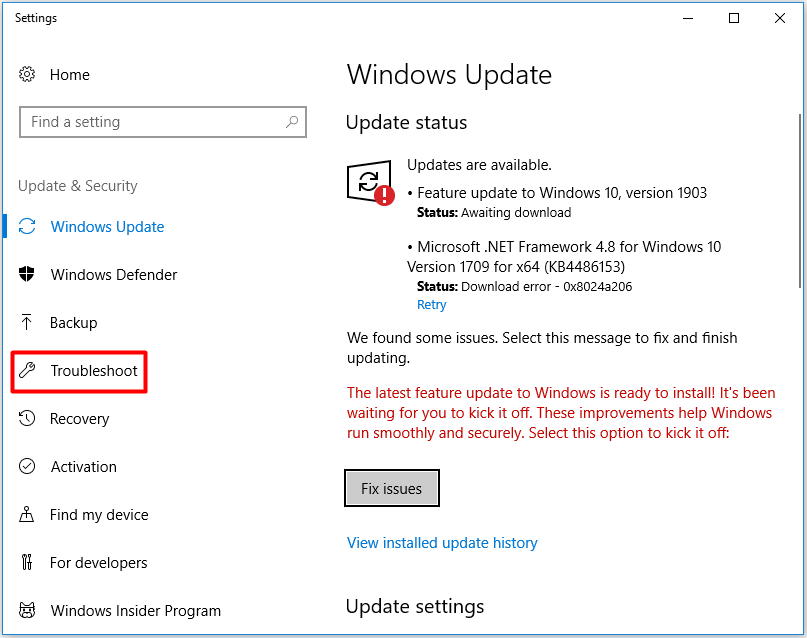
Task: Open Find my device settings
Action: [99, 515]
